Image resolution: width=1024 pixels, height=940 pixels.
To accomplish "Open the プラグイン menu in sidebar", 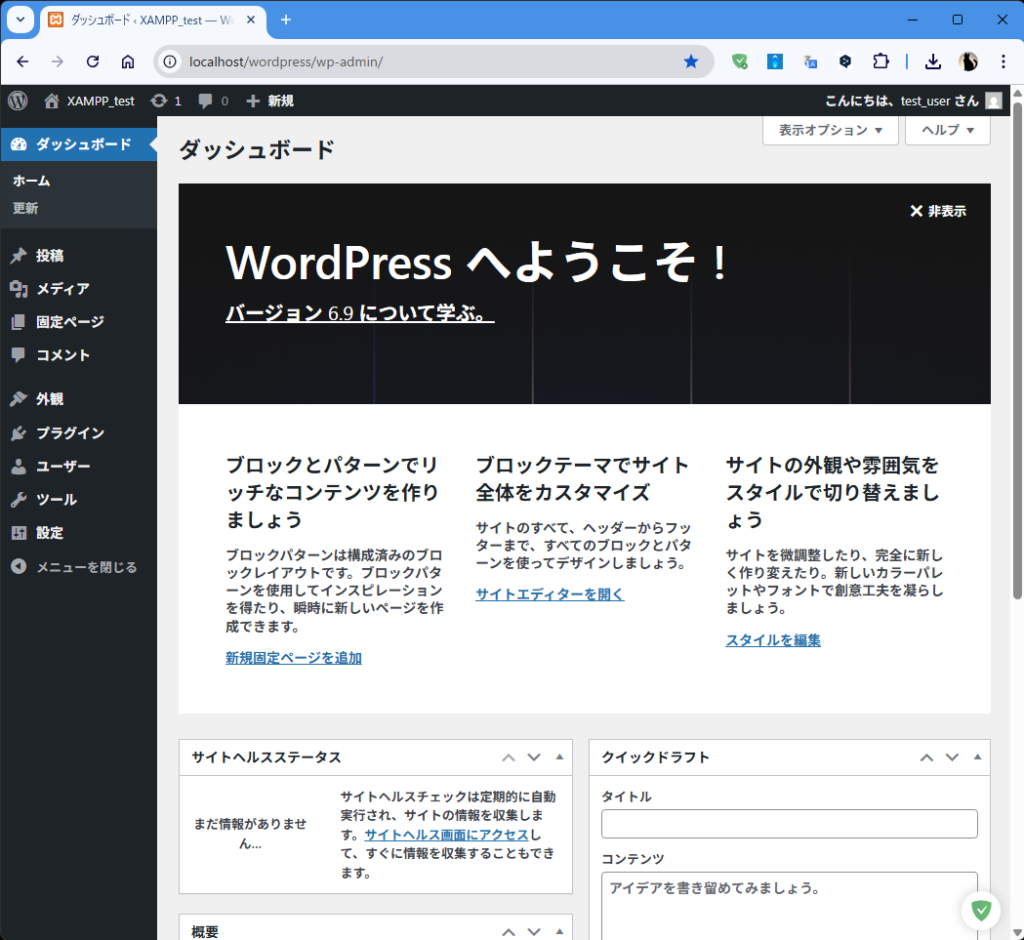I will (x=70, y=433).
